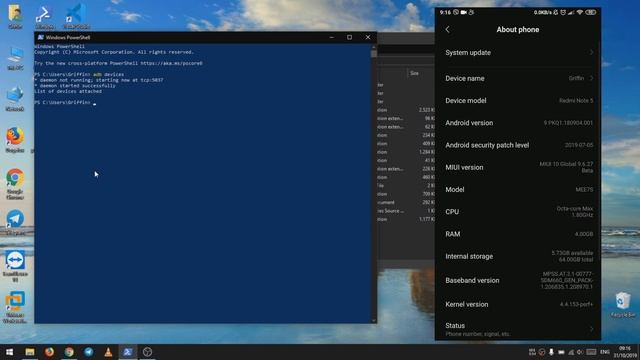Open System update on the phone
This screenshot has width=640, height=360.
click(x=518, y=53)
